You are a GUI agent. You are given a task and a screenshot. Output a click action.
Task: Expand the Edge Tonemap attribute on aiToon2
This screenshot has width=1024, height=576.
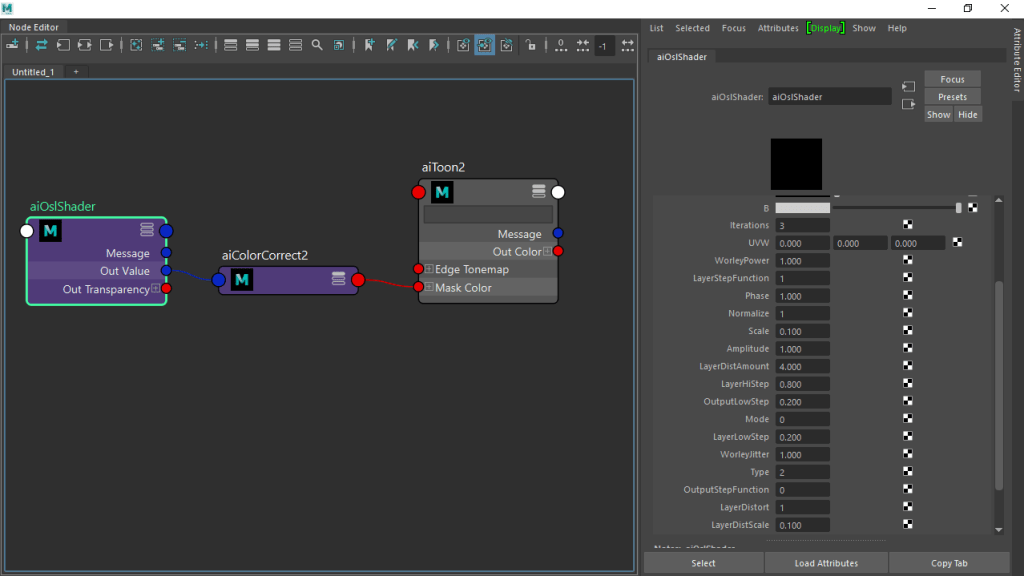[x=429, y=269]
